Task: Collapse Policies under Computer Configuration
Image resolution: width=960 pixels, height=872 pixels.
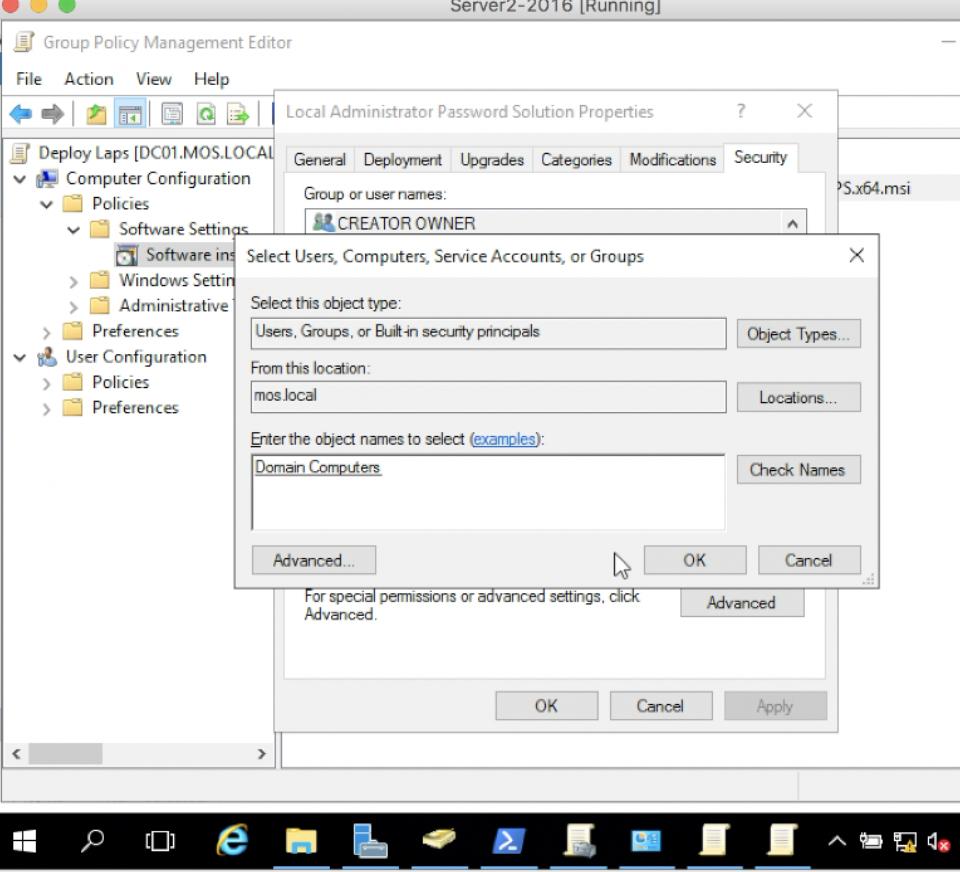Action: (47, 204)
